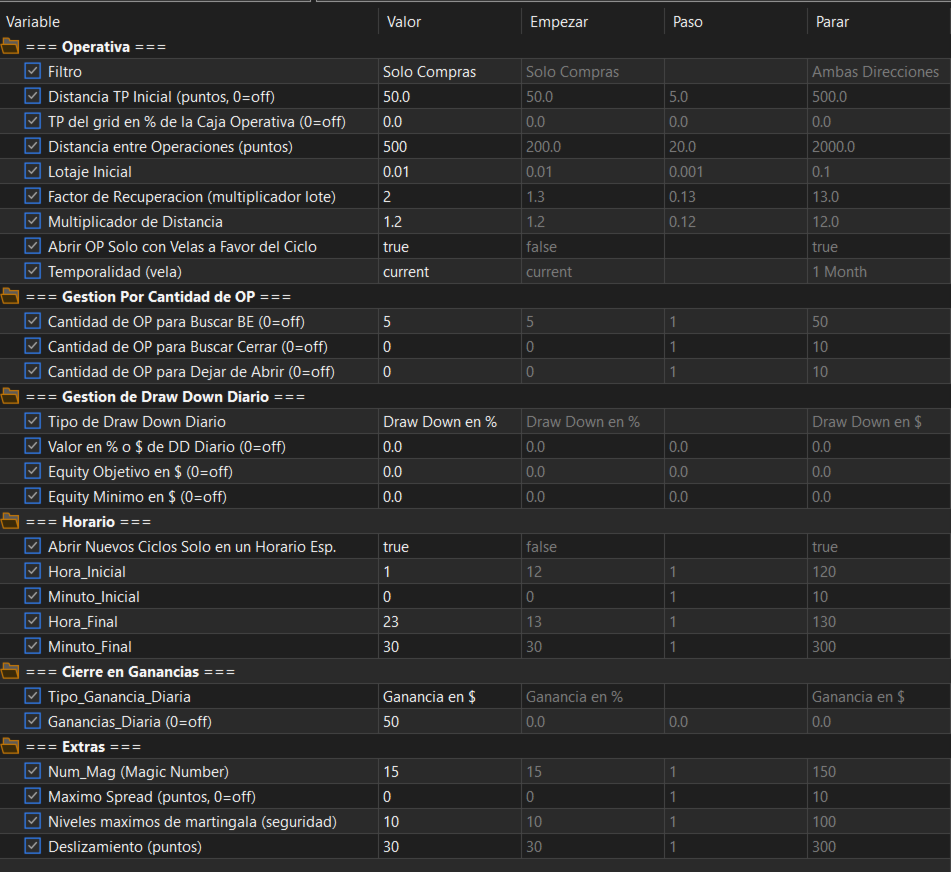Disable the Hora_Final parameter checkbox
Image resolution: width=951 pixels, height=872 pixels.
click(x=33, y=622)
